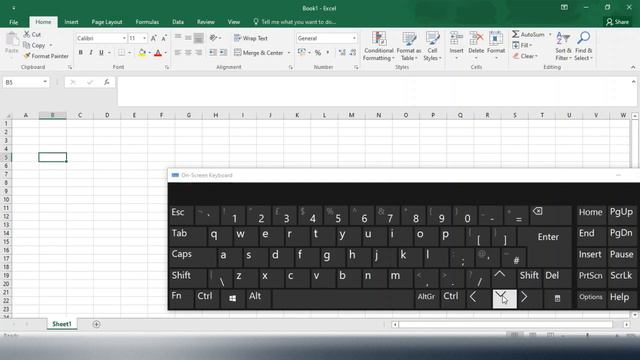Click the Paste clipboard icon
This screenshot has width=640, height=360.
(12, 40)
